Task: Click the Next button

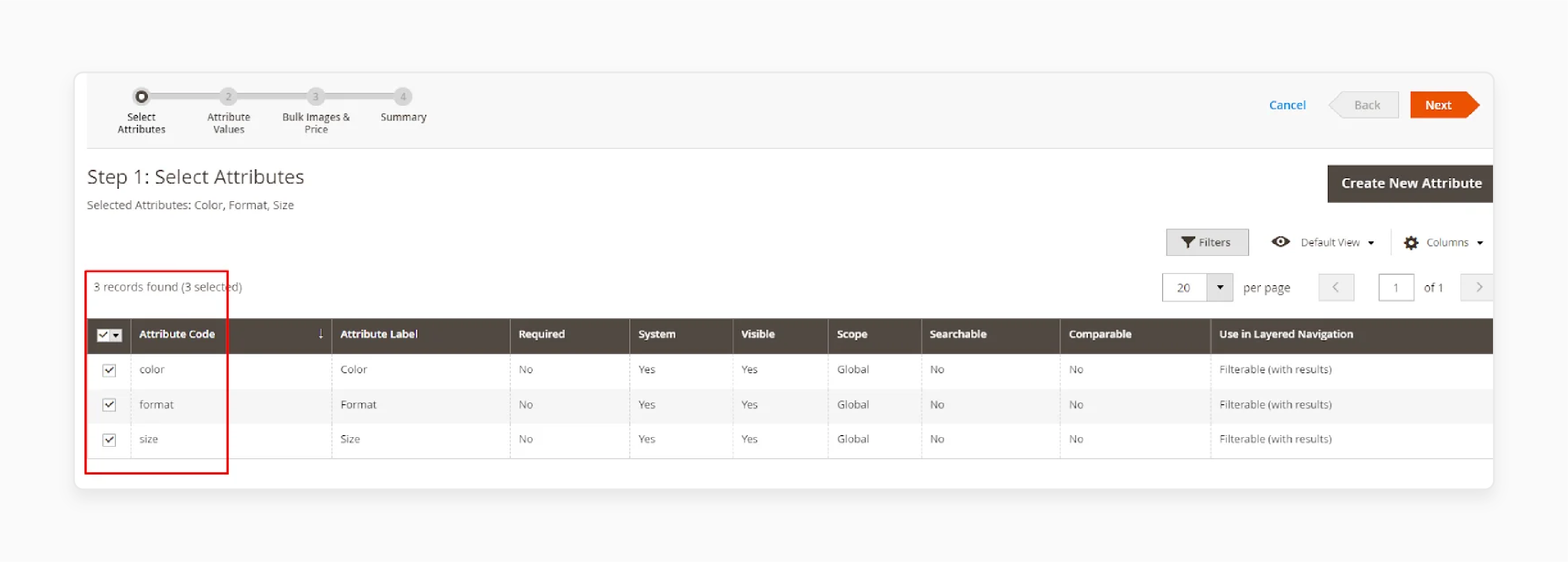Action: [x=1444, y=105]
